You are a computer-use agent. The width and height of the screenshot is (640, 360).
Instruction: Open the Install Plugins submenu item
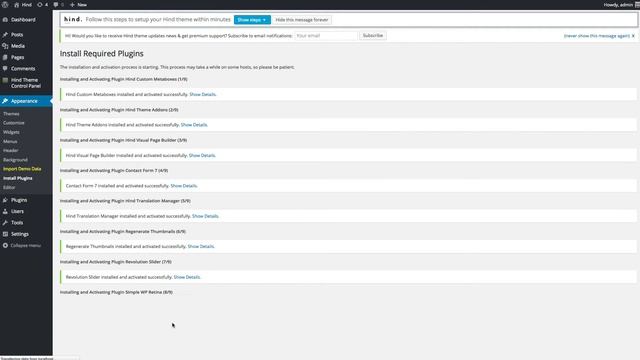tap(18, 178)
